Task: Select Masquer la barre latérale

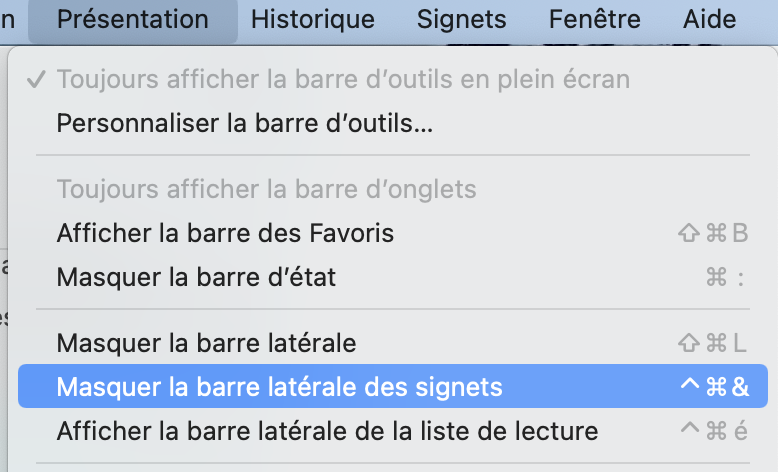Action: 206,343
